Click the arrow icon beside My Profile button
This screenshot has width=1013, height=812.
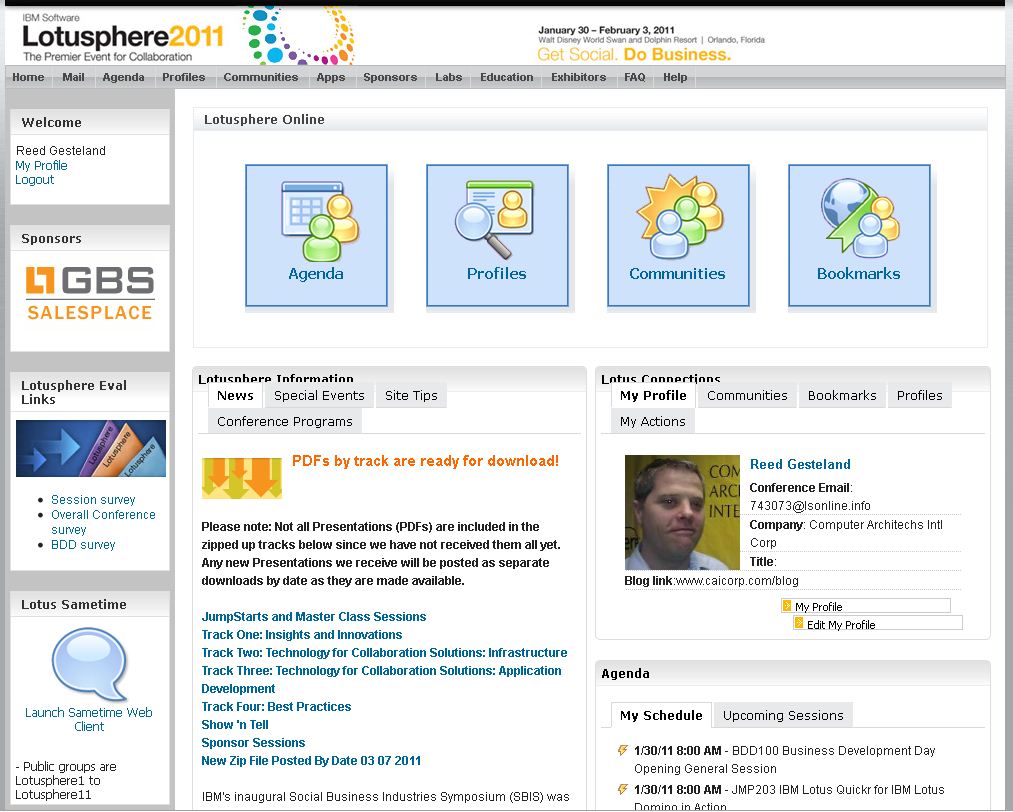point(787,606)
